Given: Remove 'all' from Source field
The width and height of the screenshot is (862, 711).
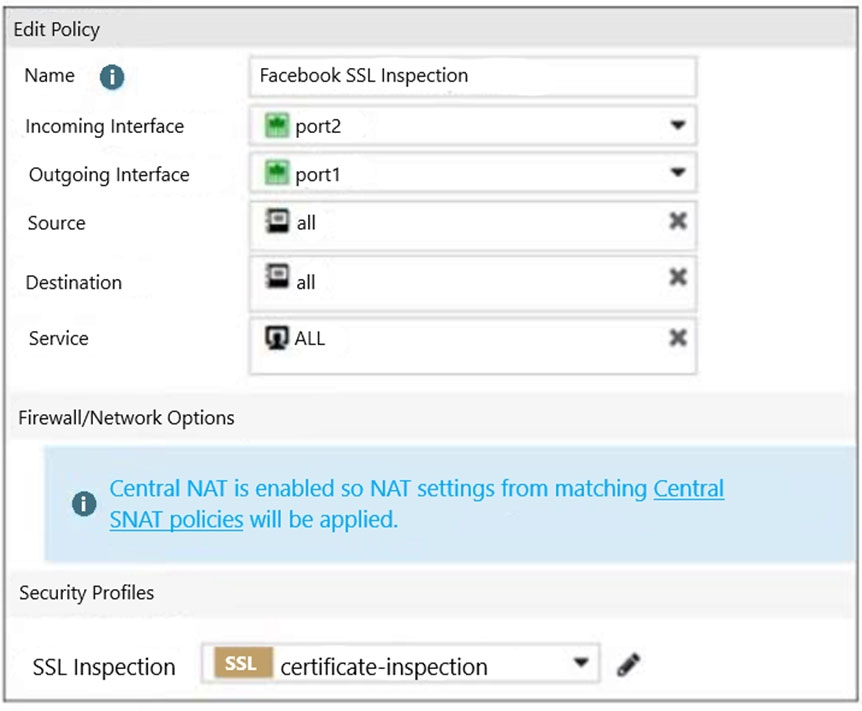Looking at the screenshot, I should point(678,221).
